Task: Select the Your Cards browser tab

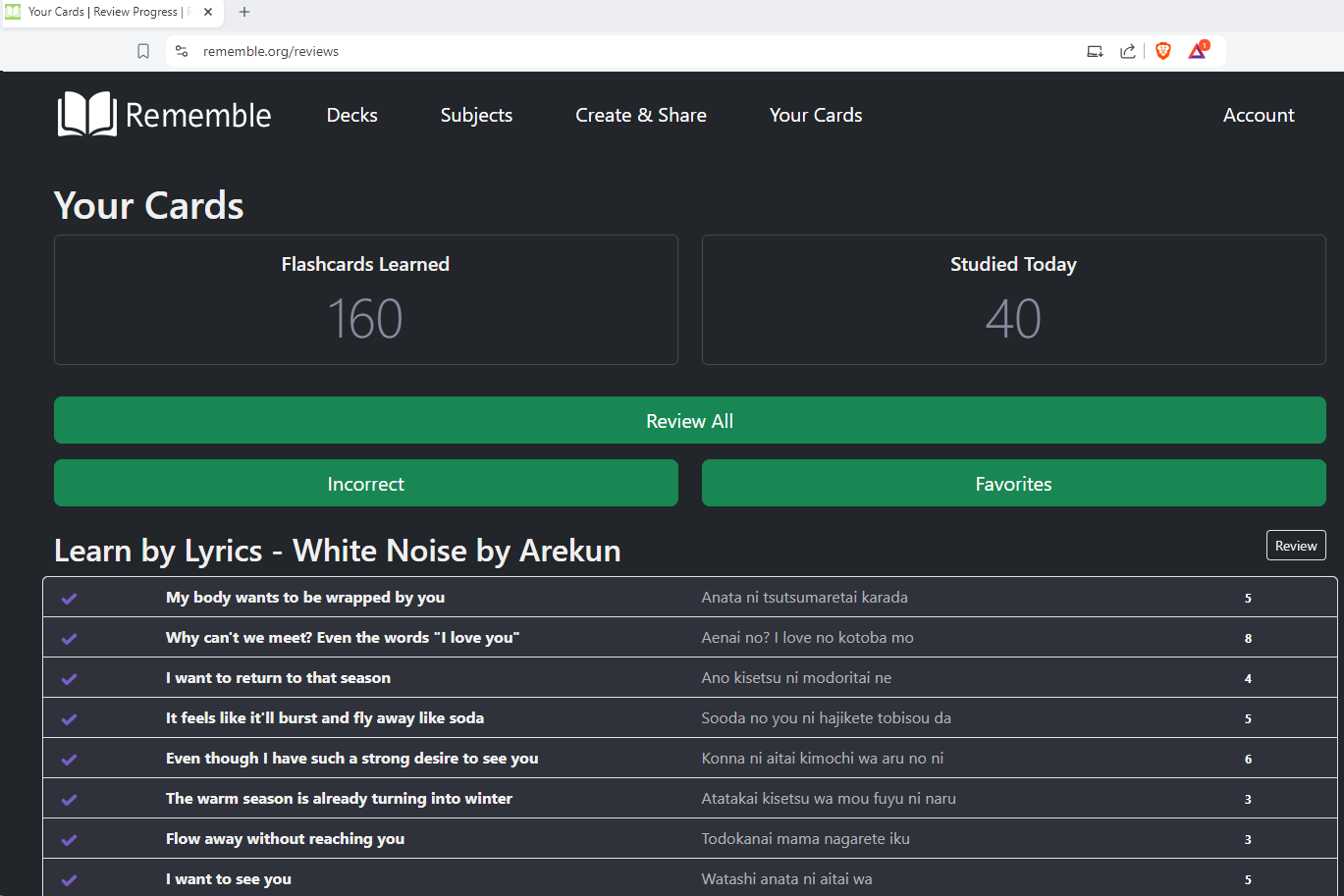Action: pyautogui.click(x=111, y=13)
